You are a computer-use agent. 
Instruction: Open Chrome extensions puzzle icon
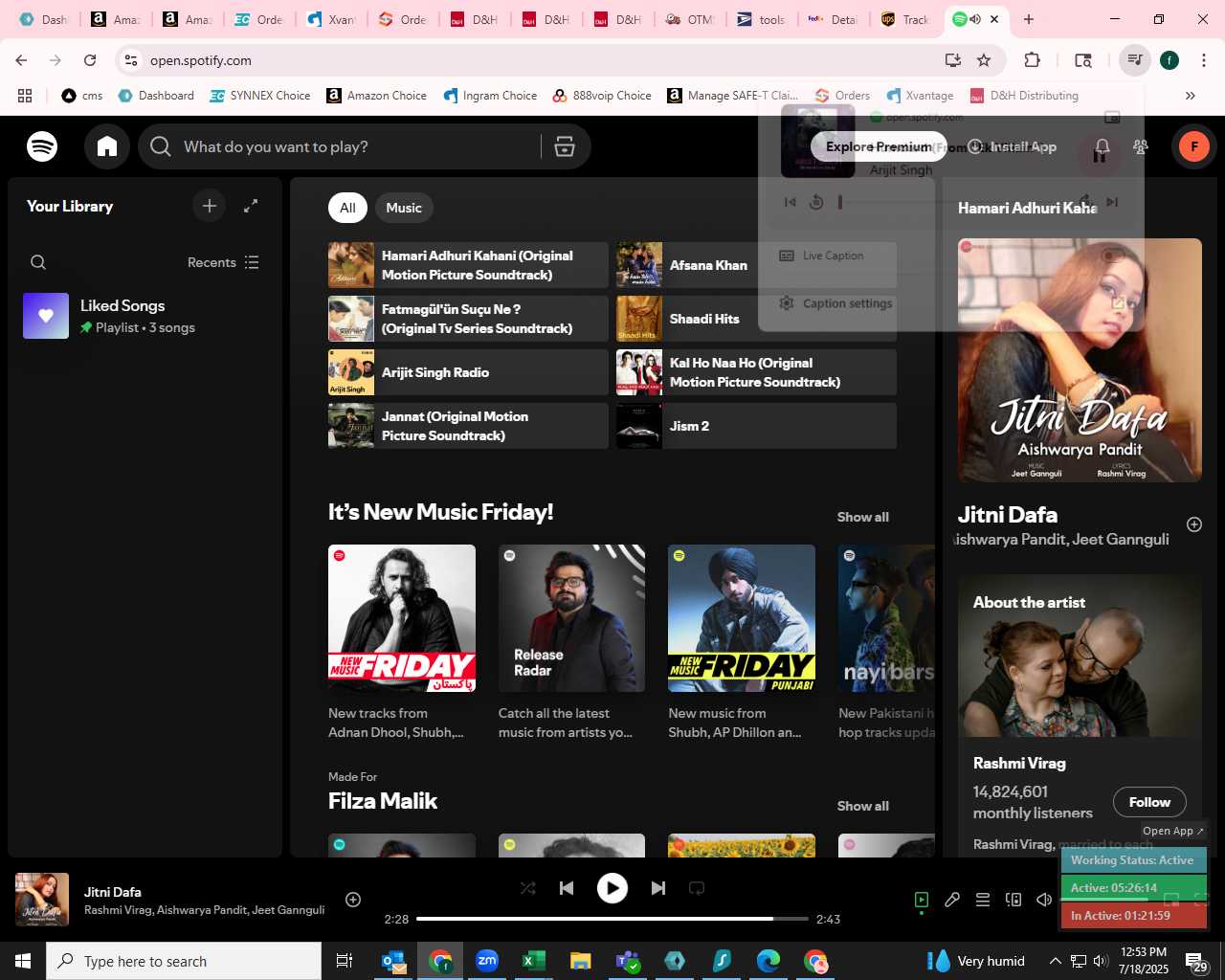point(1032,60)
